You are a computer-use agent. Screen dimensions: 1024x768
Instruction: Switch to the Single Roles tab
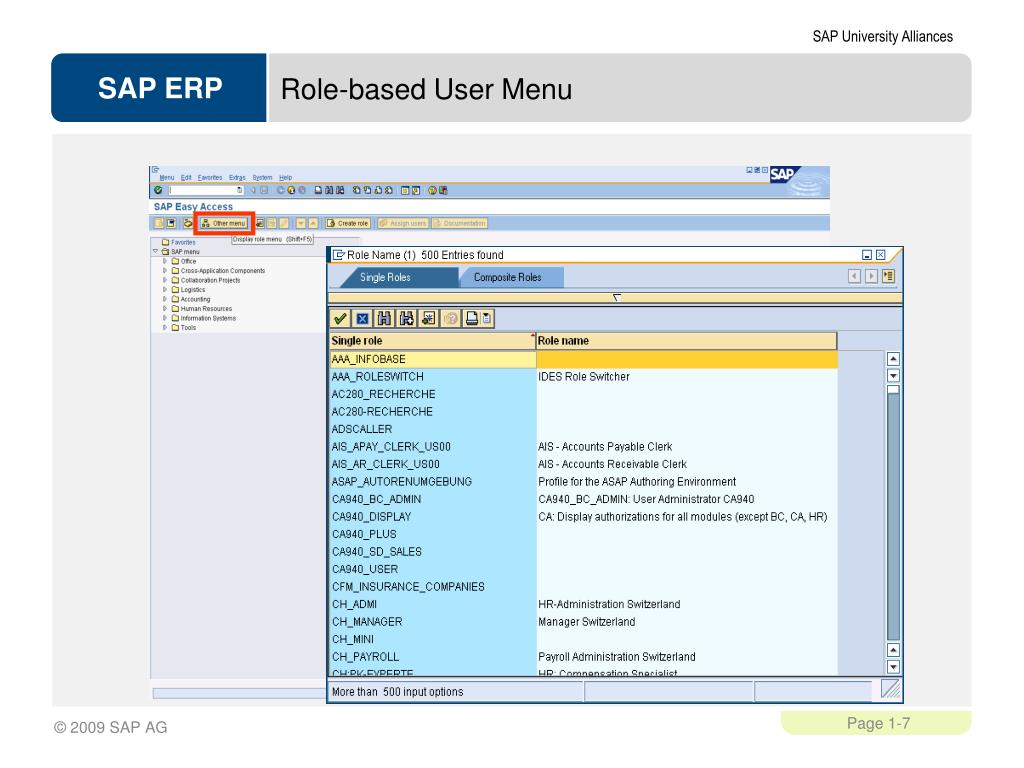pyautogui.click(x=385, y=278)
